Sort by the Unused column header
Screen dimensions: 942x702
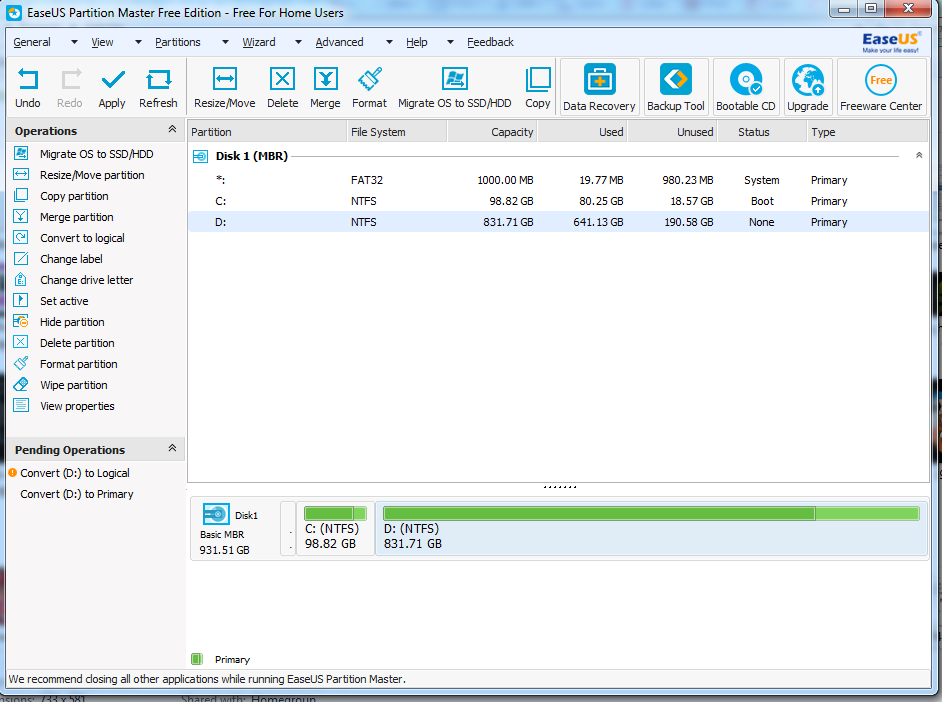(672, 132)
